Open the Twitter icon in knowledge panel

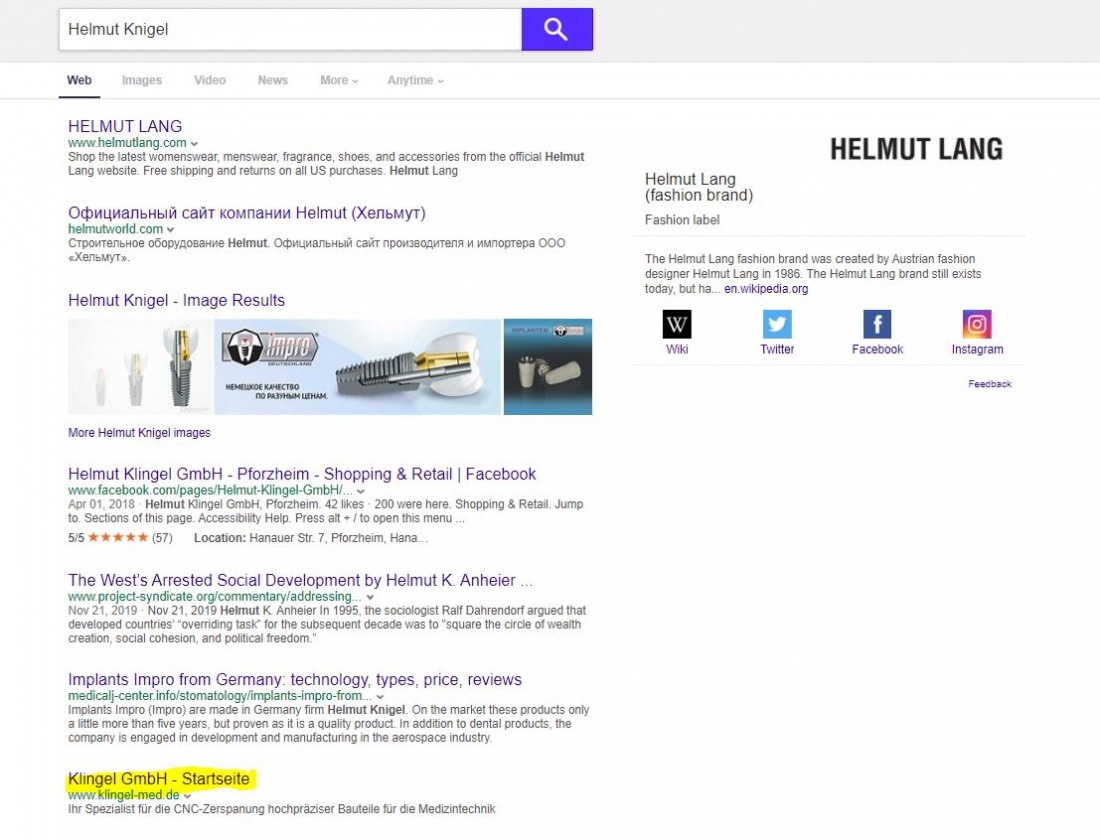coord(777,325)
